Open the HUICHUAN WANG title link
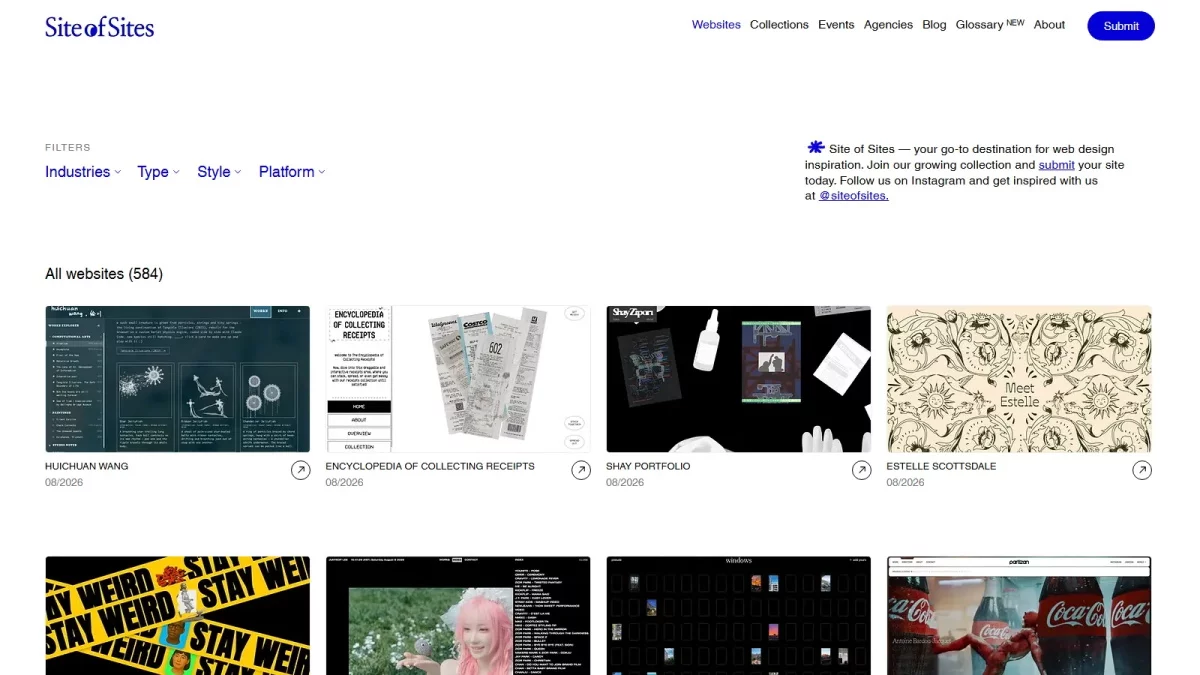This screenshot has height=675, width=1200. pos(87,466)
